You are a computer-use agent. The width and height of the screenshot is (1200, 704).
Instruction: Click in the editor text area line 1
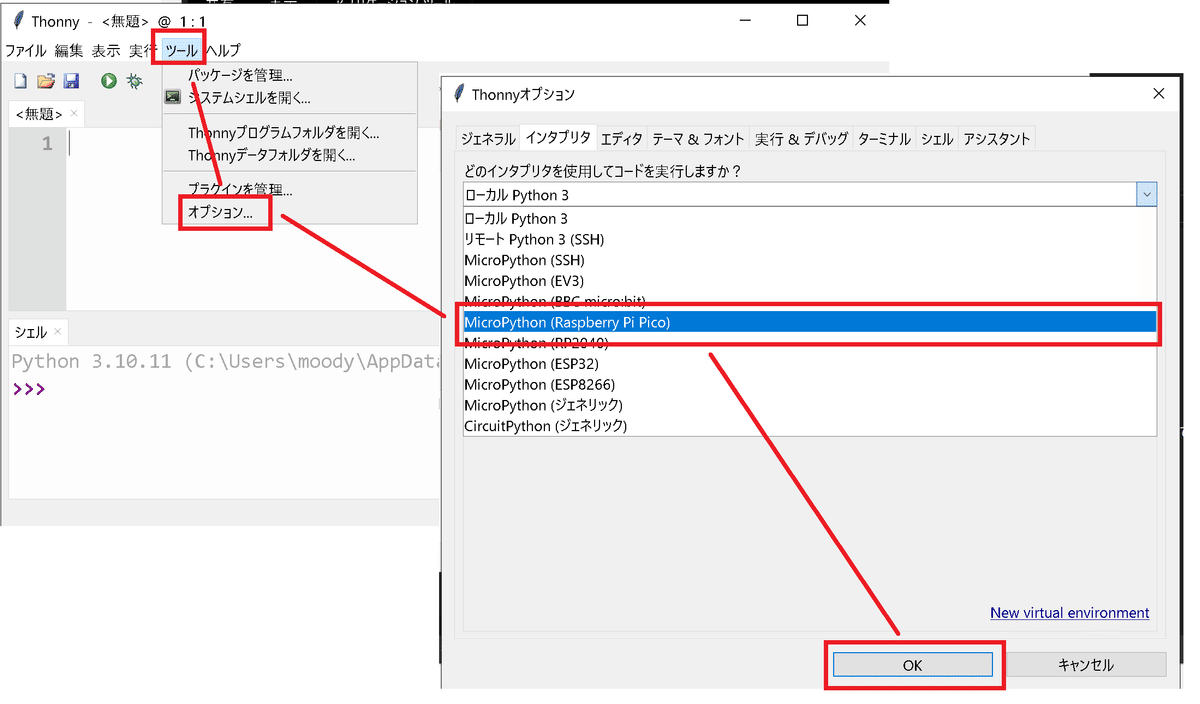pos(252,144)
